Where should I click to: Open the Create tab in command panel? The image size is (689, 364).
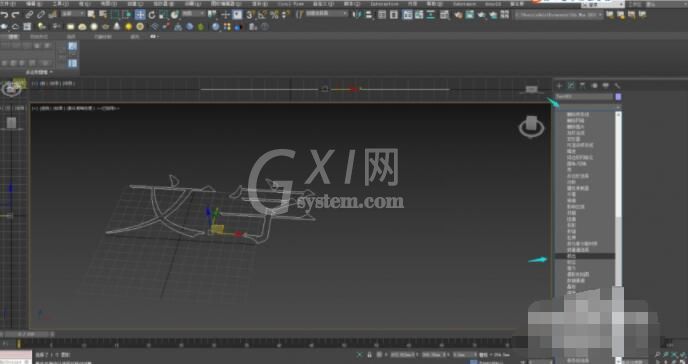[x=559, y=86]
